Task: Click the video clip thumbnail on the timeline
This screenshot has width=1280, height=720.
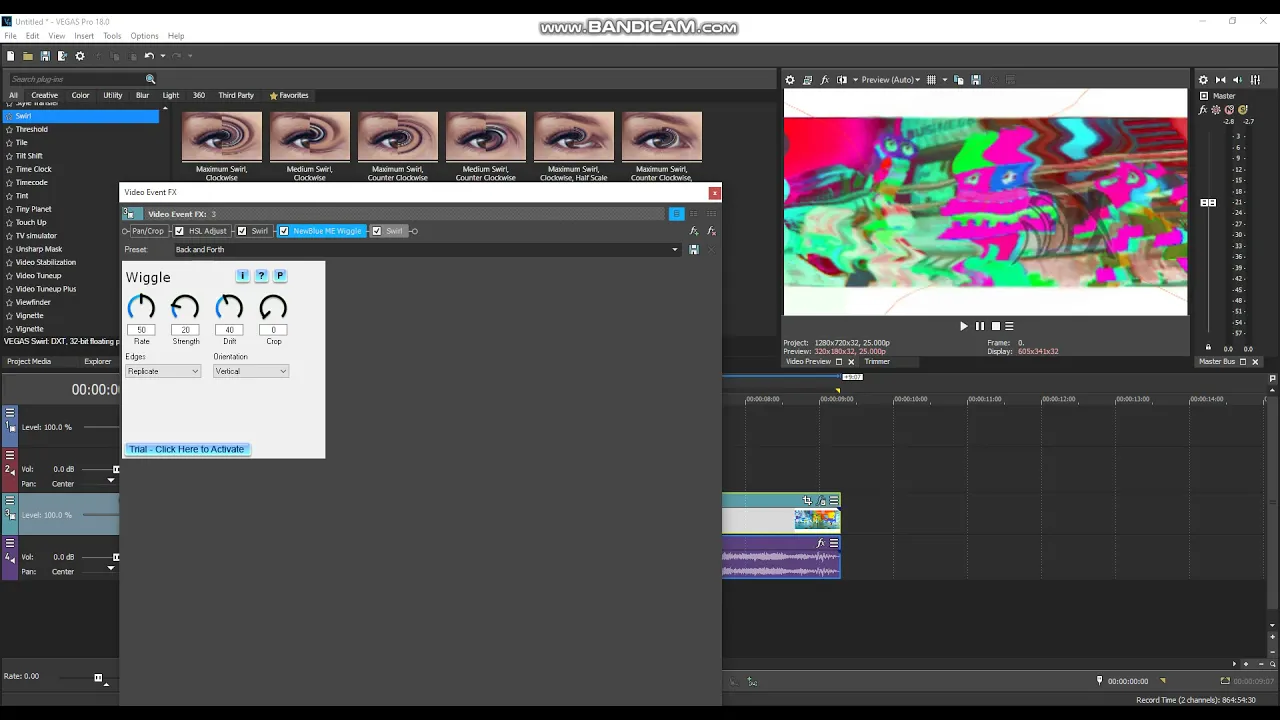Action: (x=816, y=520)
